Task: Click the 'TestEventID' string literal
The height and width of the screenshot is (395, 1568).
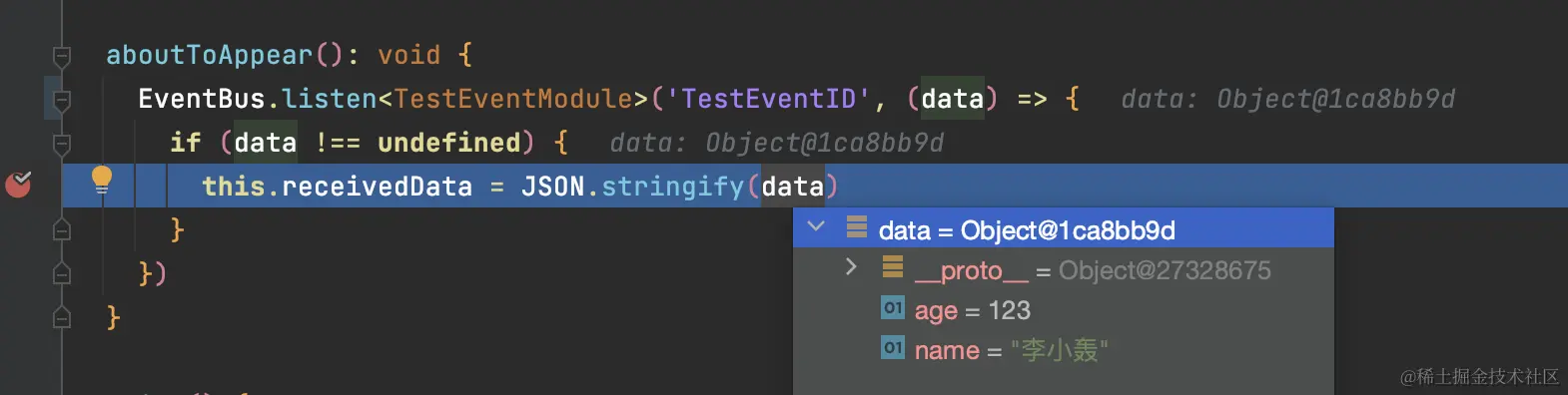Action: (768, 99)
